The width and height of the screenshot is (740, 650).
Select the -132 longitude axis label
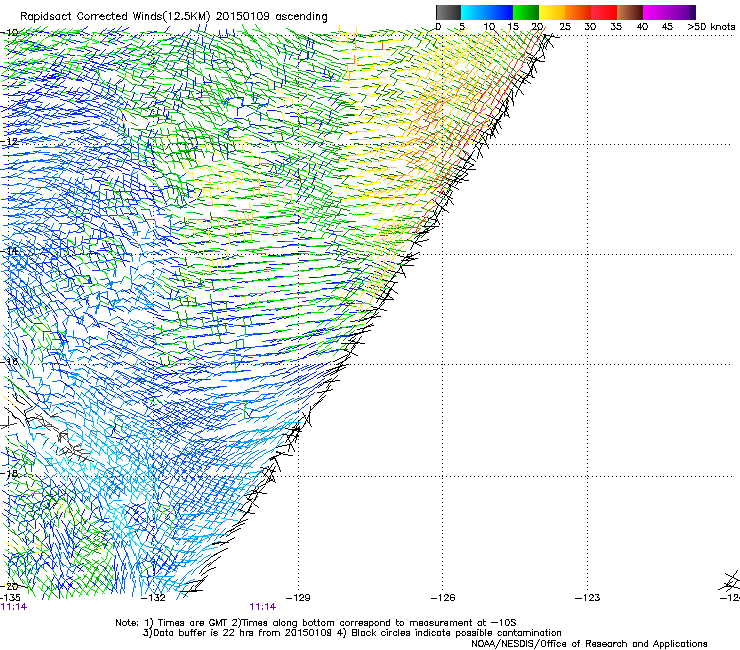tap(154, 598)
